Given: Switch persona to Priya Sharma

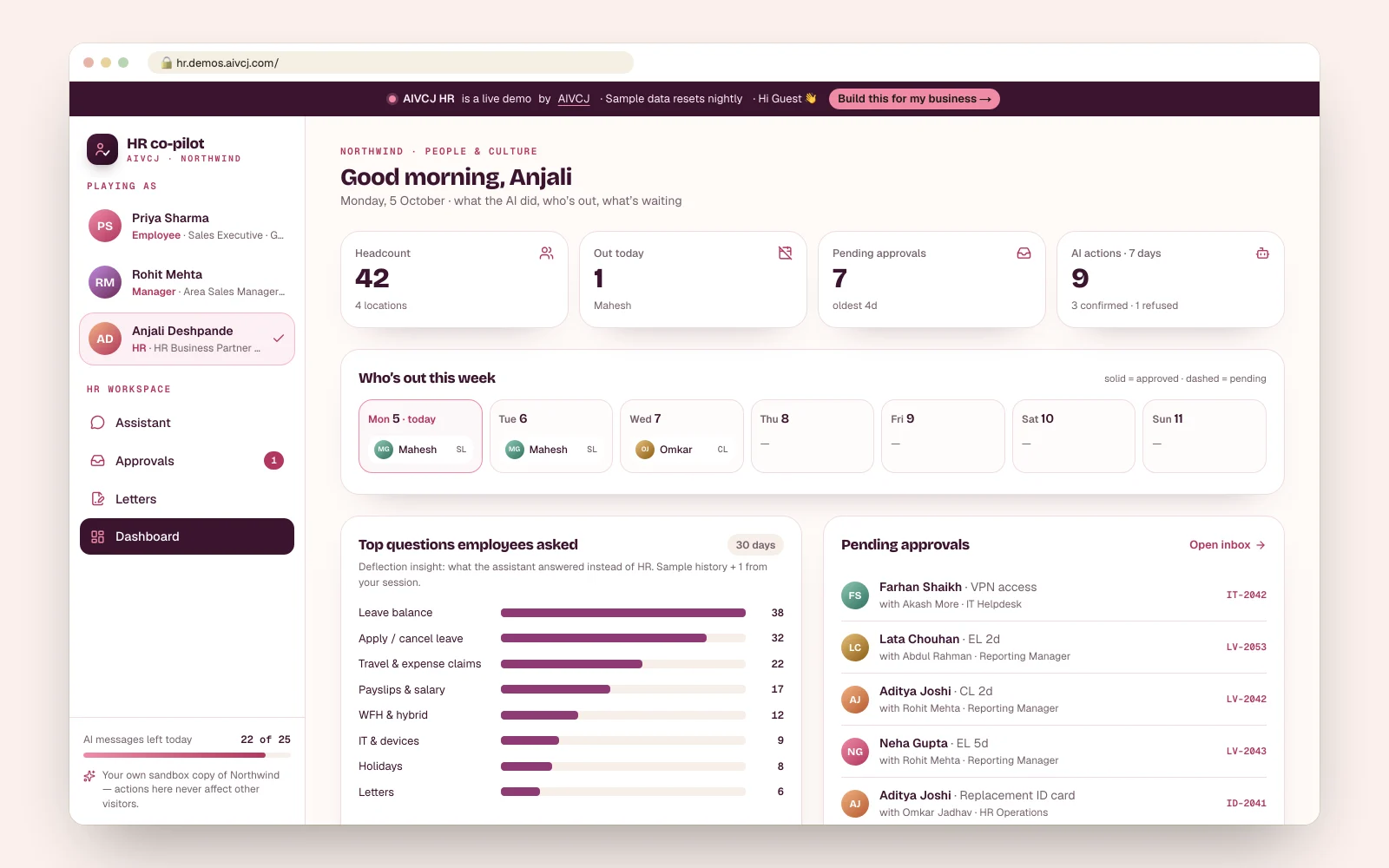Looking at the screenshot, I should coord(187,226).
